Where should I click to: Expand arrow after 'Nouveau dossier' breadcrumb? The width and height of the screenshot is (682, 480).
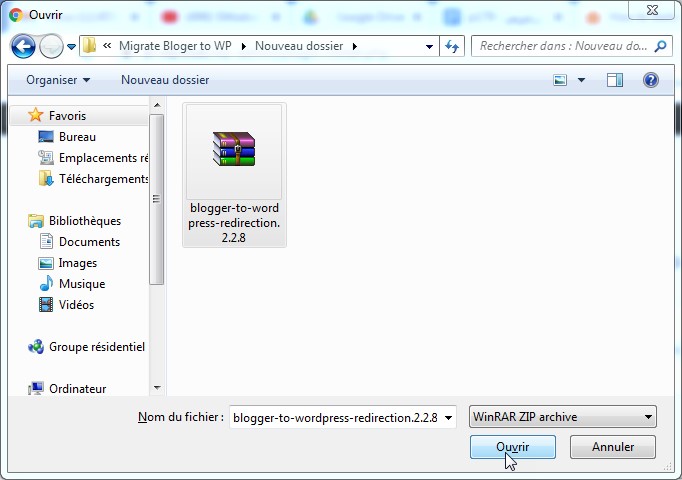(355, 46)
